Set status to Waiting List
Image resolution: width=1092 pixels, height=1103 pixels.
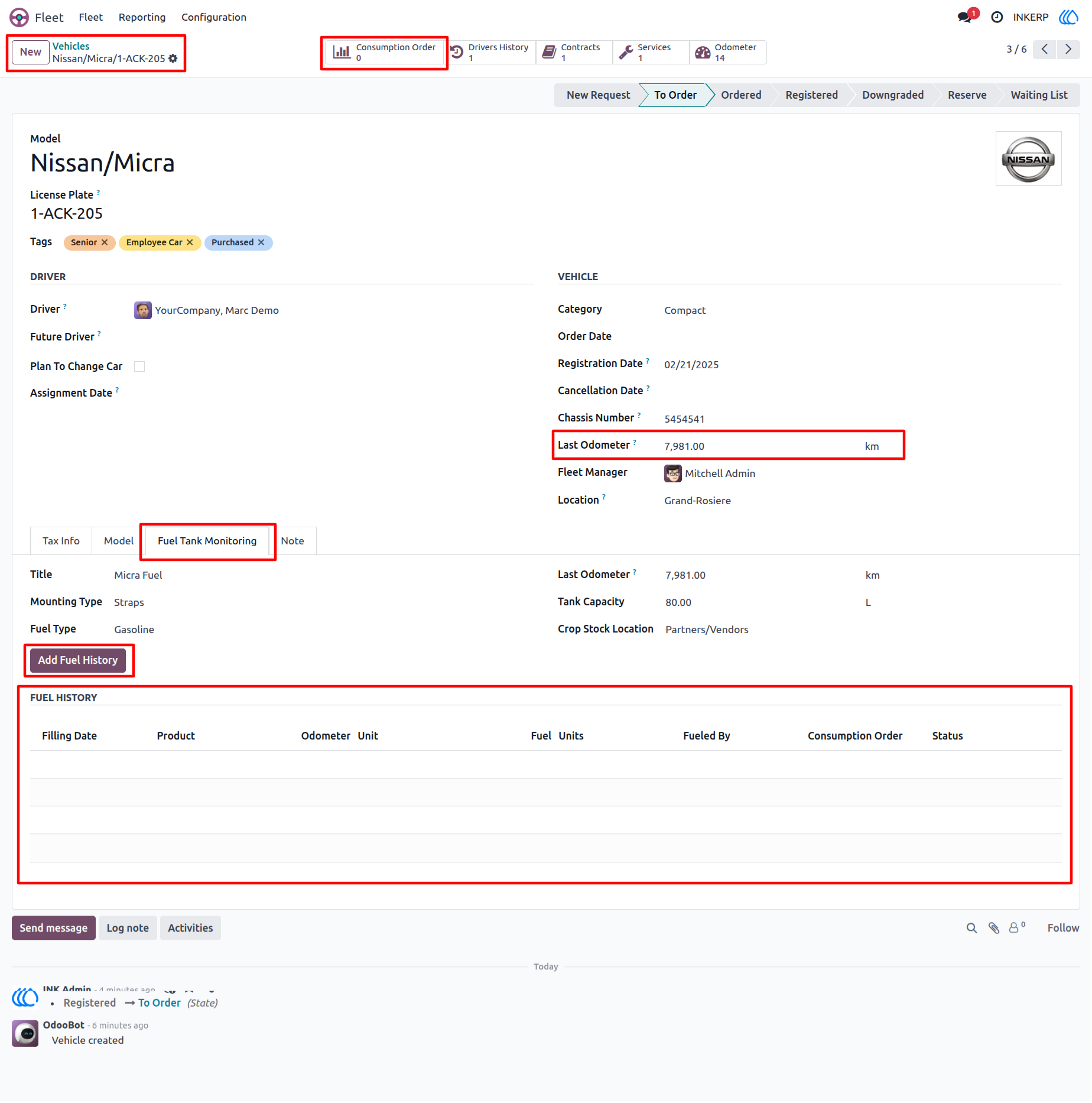tap(1039, 95)
